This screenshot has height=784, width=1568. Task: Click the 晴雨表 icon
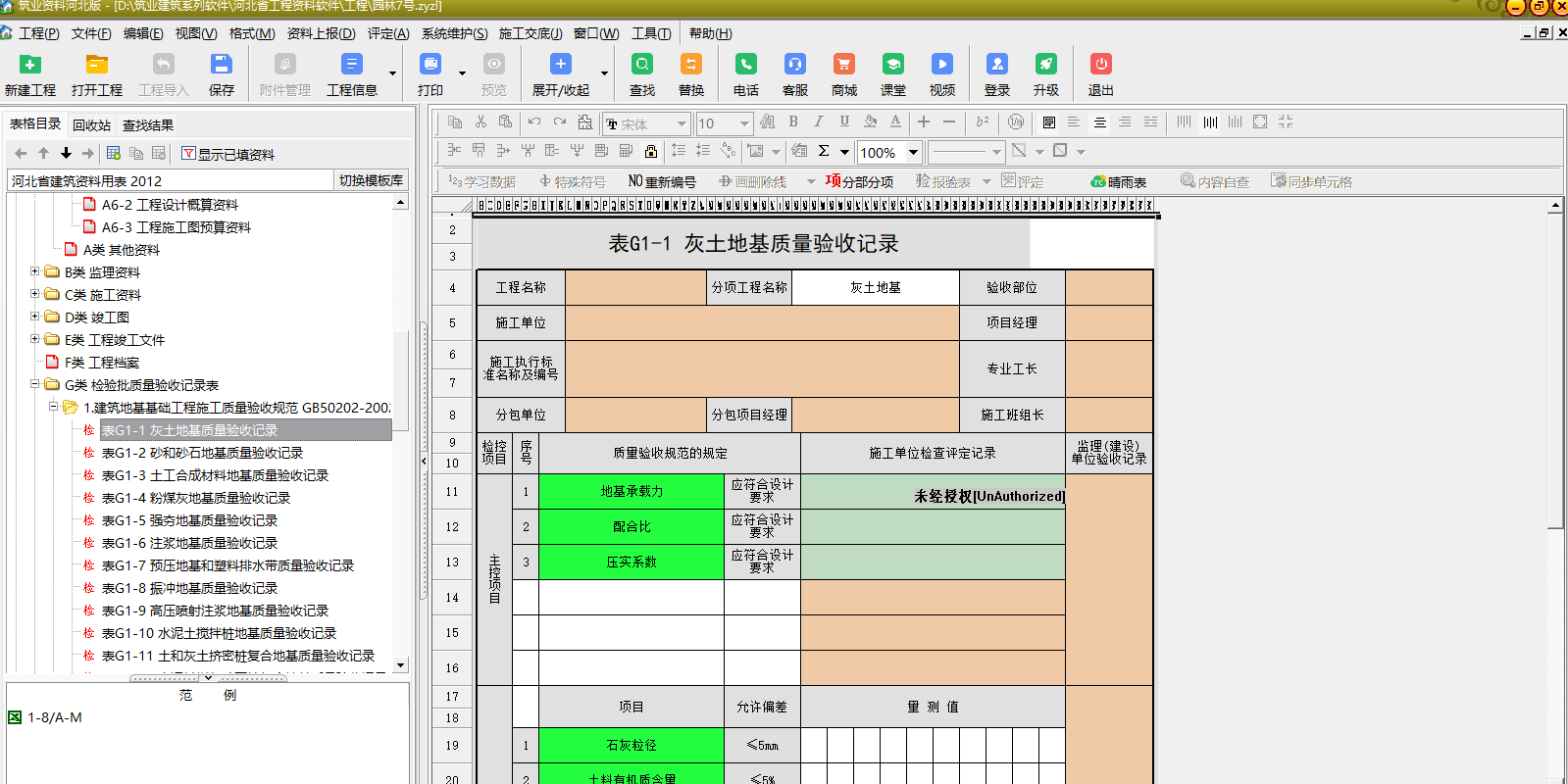tap(1118, 182)
